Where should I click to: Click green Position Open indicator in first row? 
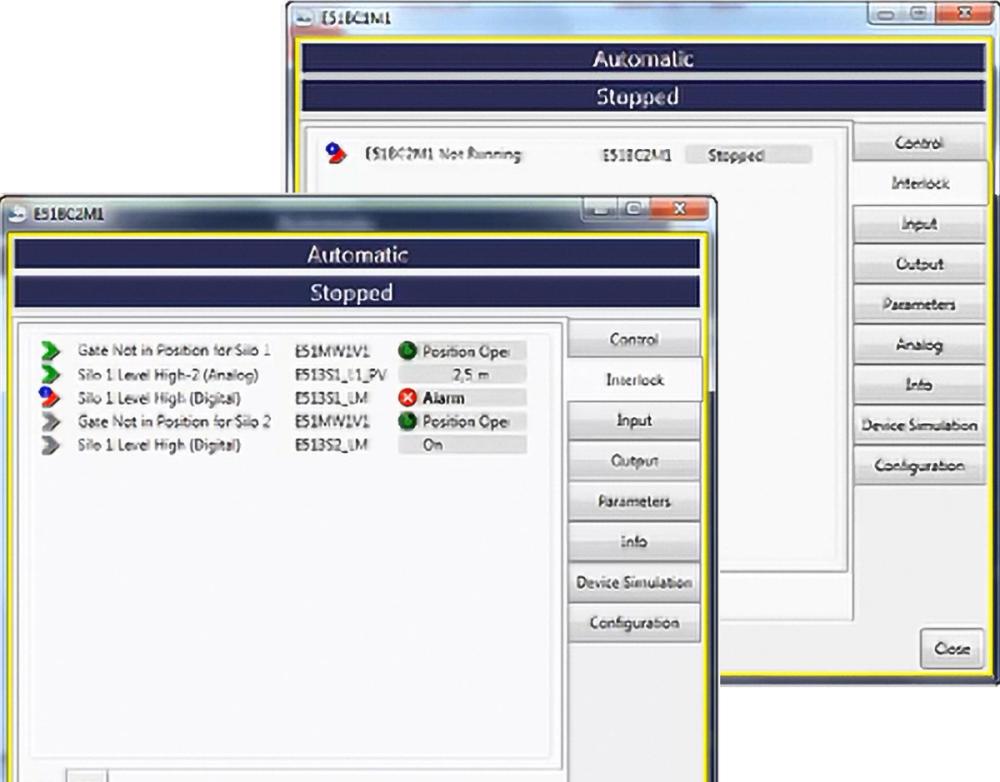(x=408, y=351)
